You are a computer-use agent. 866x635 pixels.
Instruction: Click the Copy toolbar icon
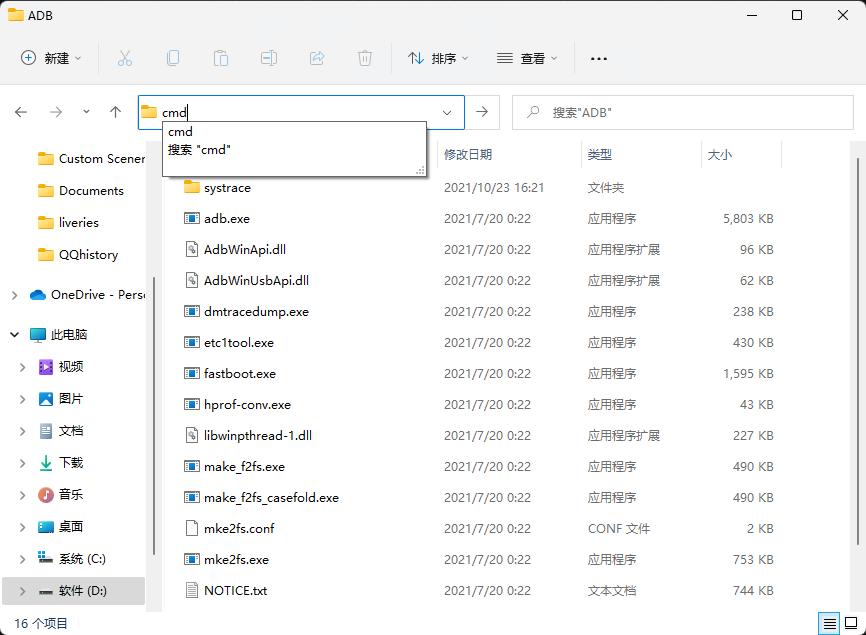173,58
